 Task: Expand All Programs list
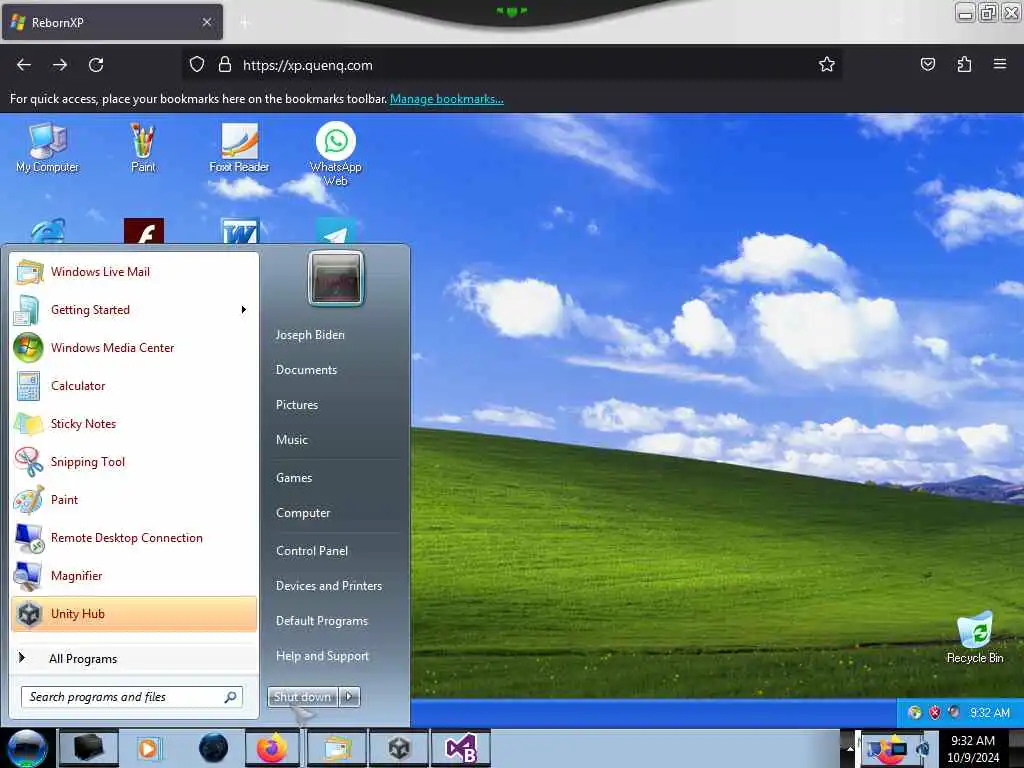(134, 658)
